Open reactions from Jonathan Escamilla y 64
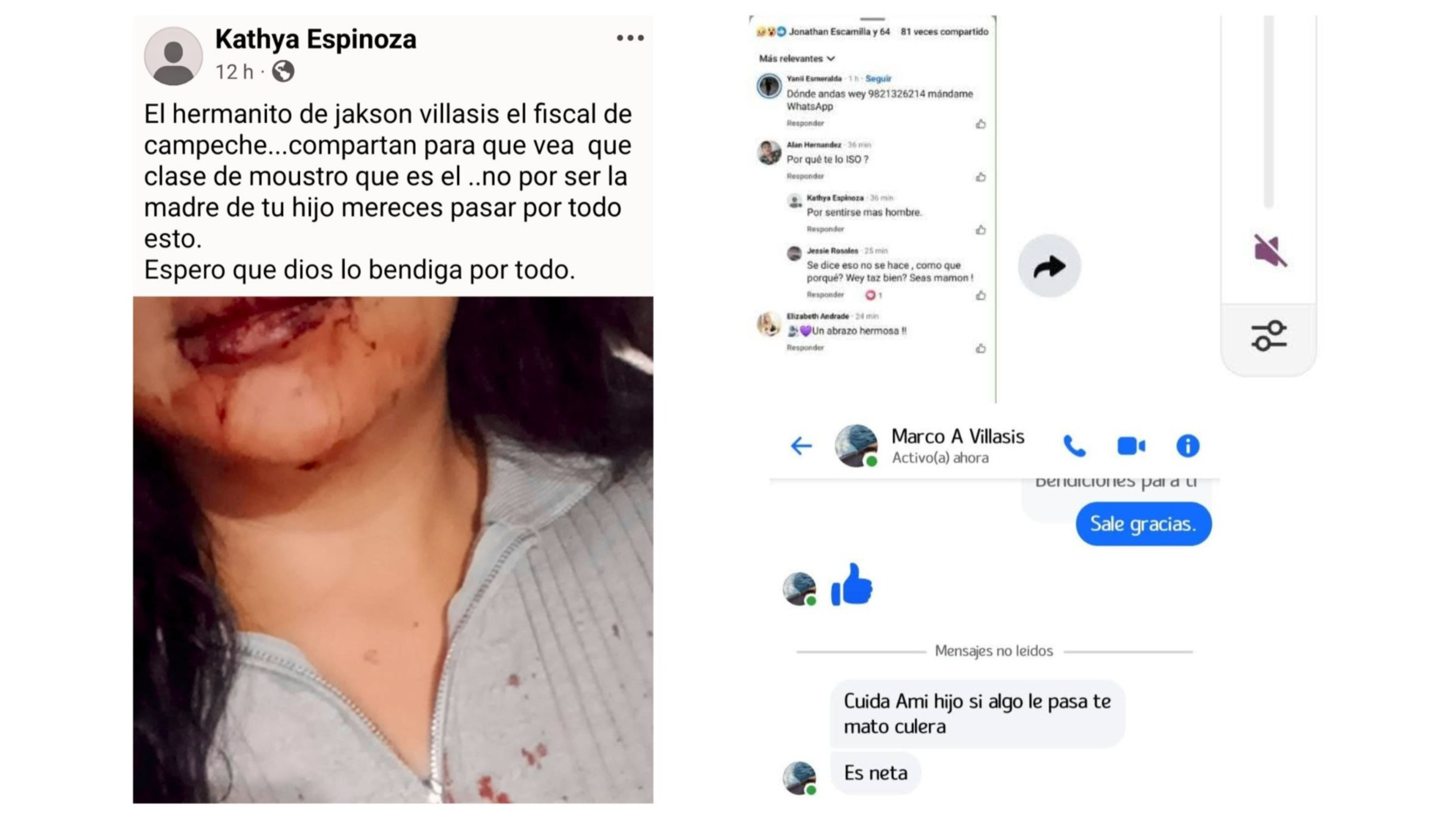 tap(824, 32)
